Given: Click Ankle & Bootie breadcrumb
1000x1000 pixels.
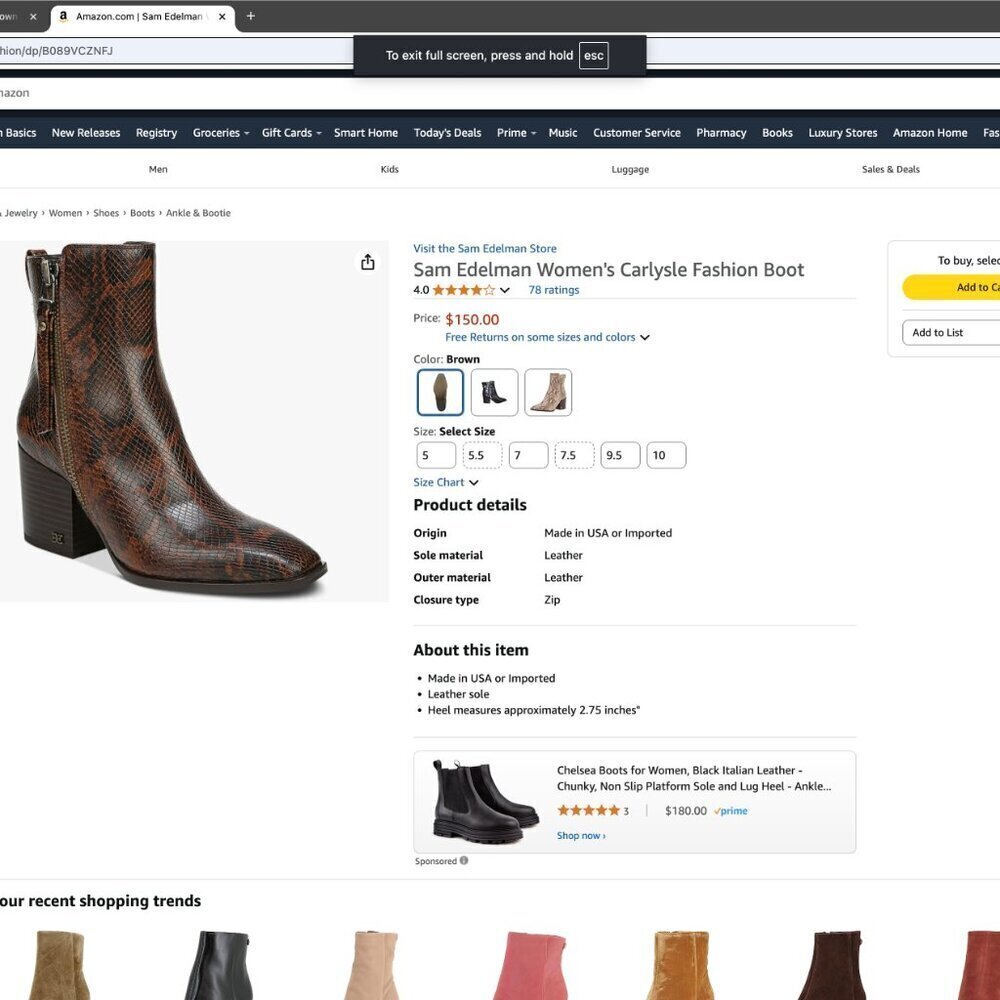Looking at the screenshot, I should point(198,213).
